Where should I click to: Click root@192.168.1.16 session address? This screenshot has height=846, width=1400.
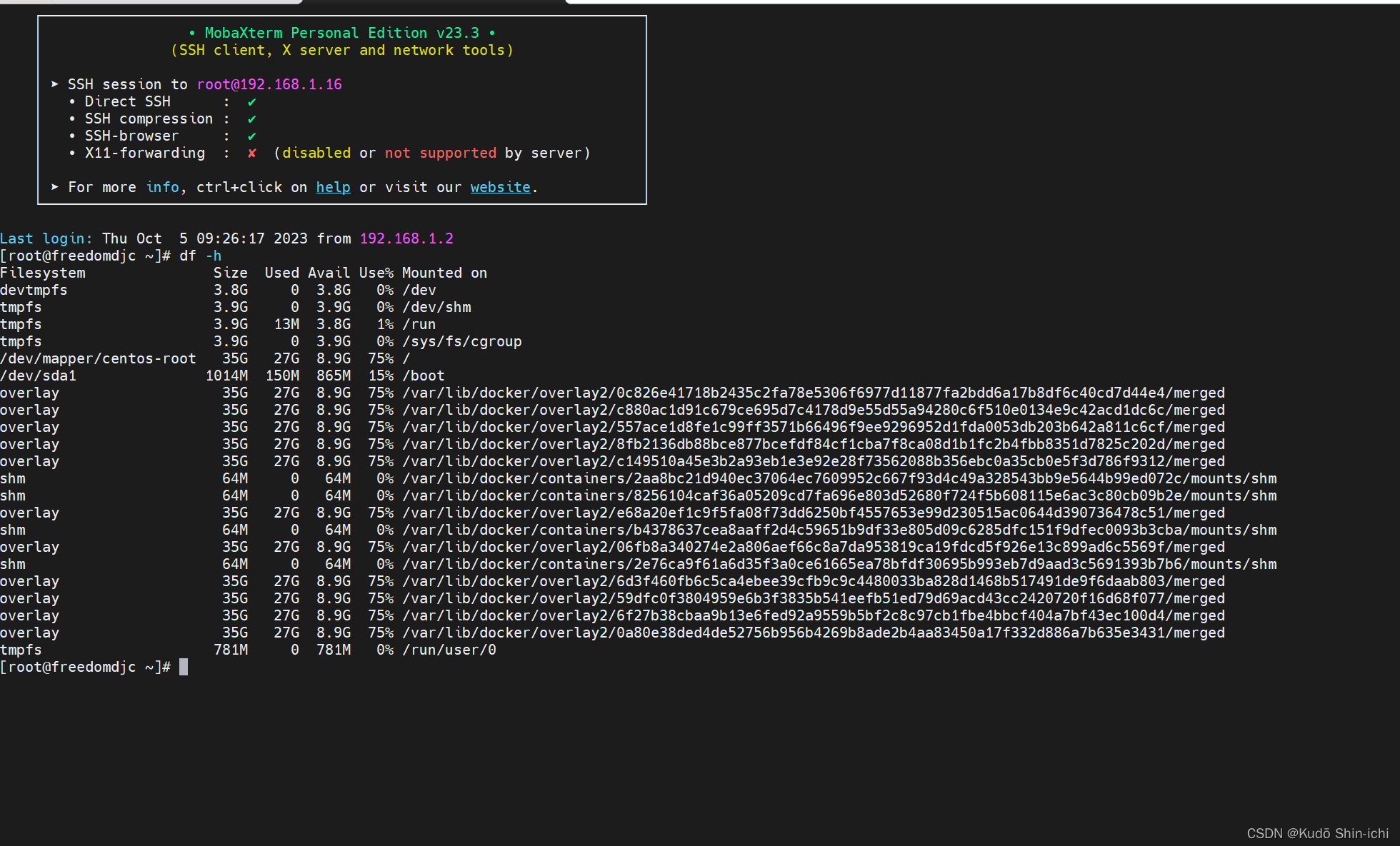click(269, 84)
